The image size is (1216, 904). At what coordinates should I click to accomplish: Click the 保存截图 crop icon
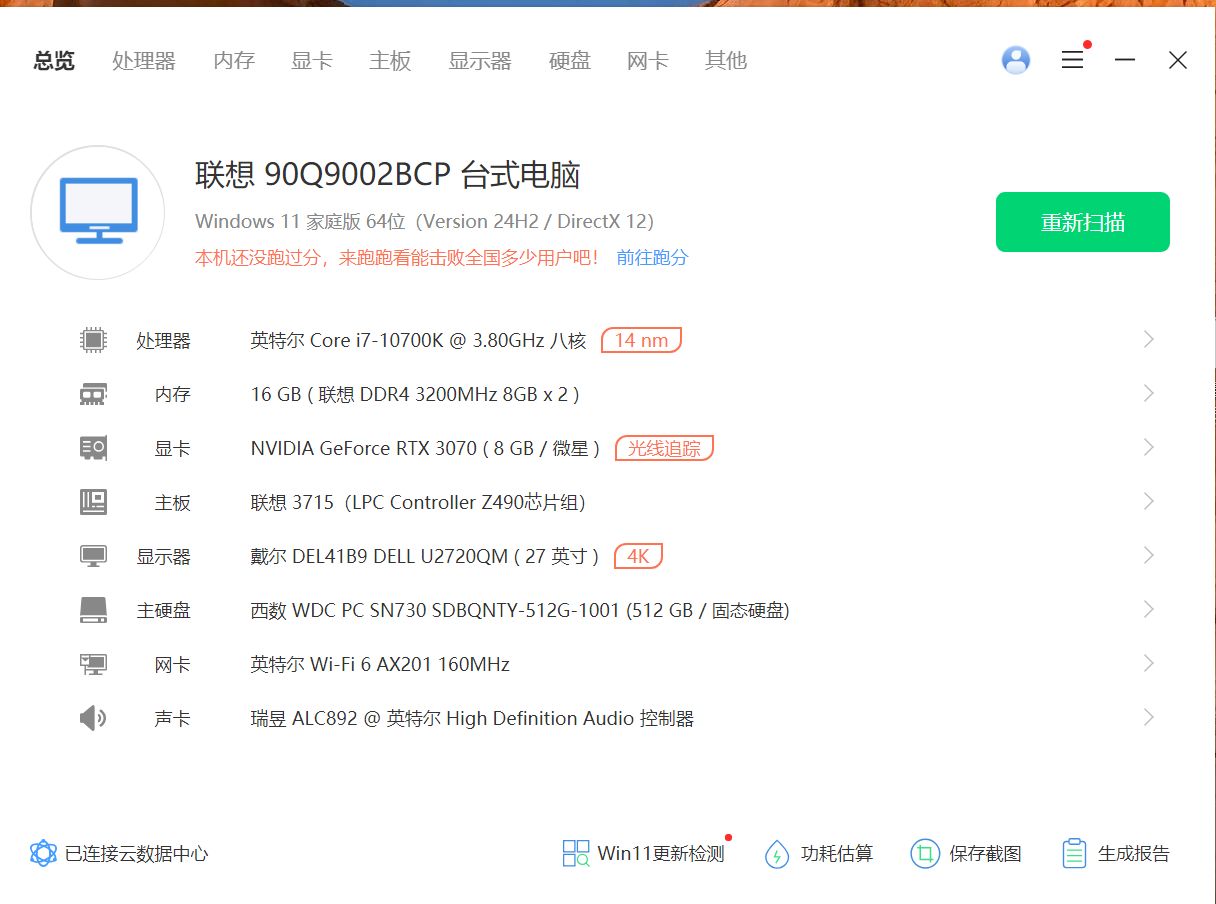coord(925,853)
